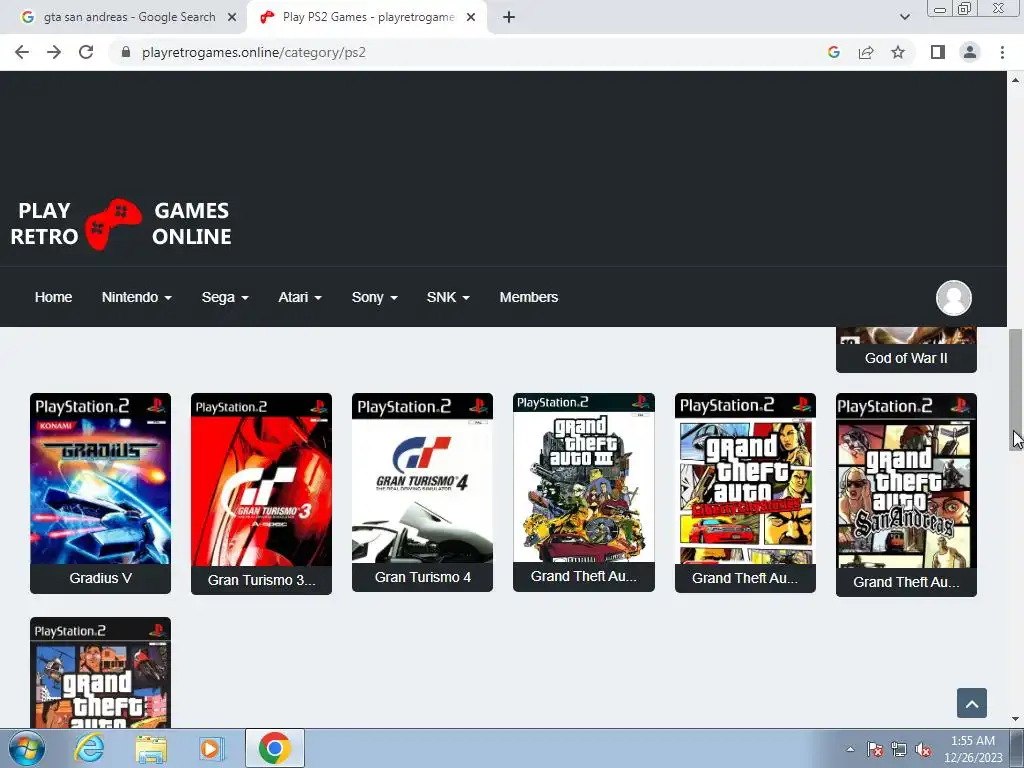1024x768 pixels.
Task: Open the browser side panel icon
Action: point(938,52)
